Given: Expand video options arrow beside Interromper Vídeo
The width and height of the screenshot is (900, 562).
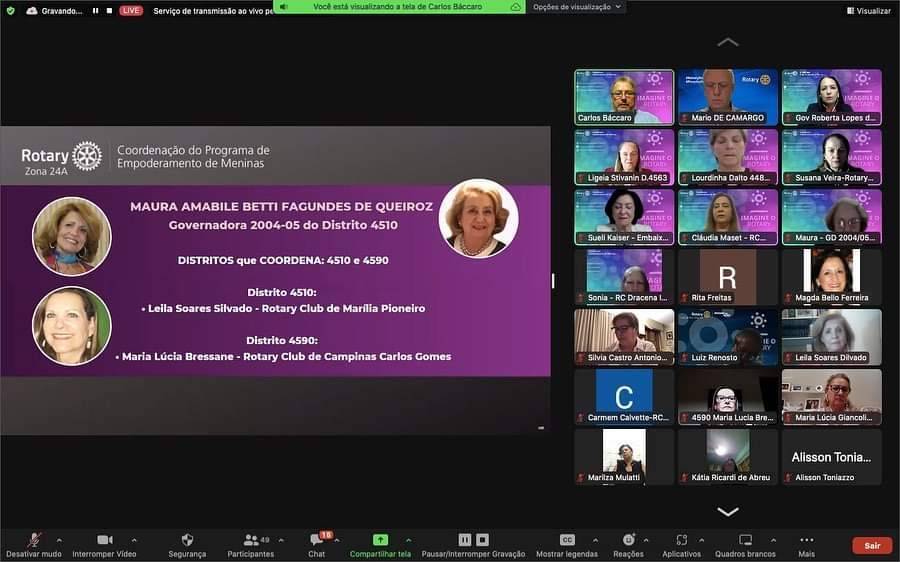Looking at the screenshot, I should click(x=134, y=540).
